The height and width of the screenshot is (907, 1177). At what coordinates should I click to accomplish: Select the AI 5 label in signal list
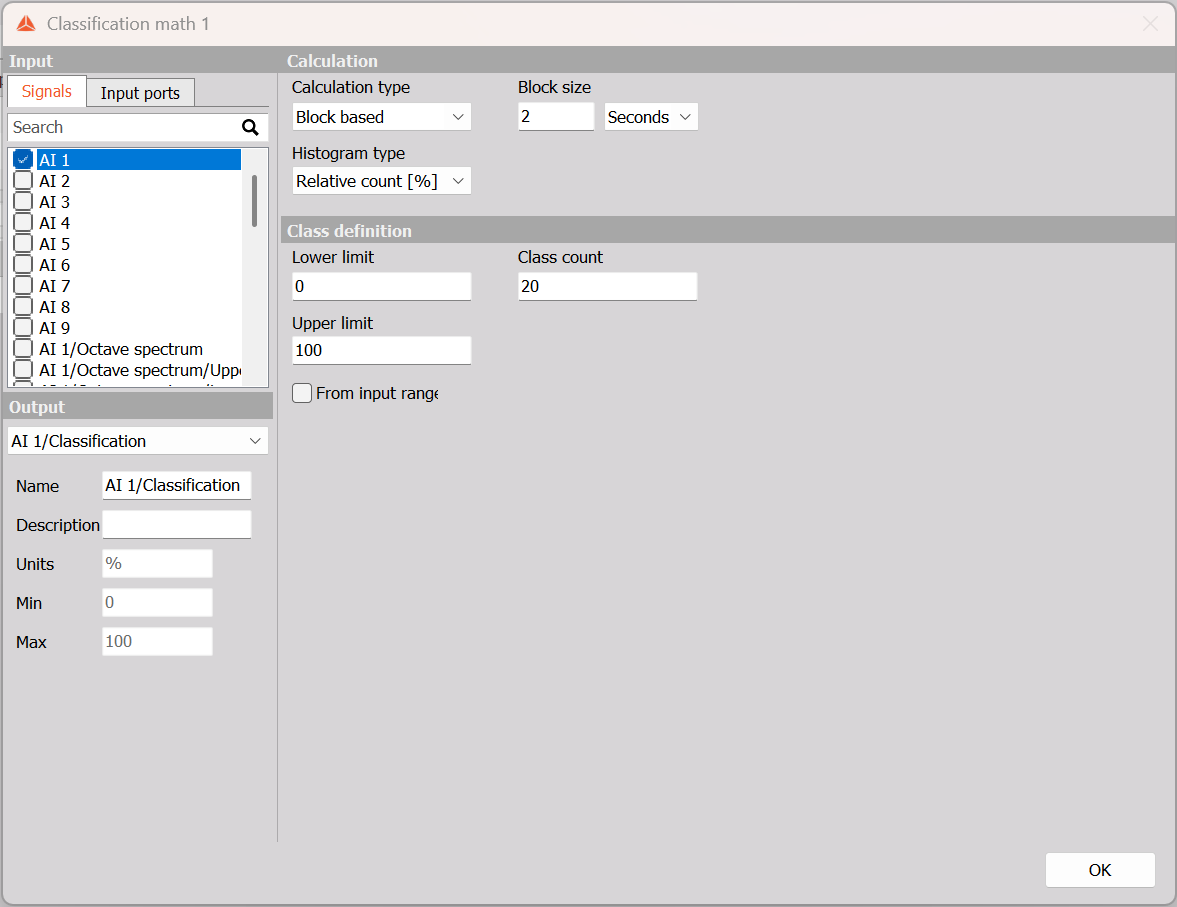pos(54,244)
